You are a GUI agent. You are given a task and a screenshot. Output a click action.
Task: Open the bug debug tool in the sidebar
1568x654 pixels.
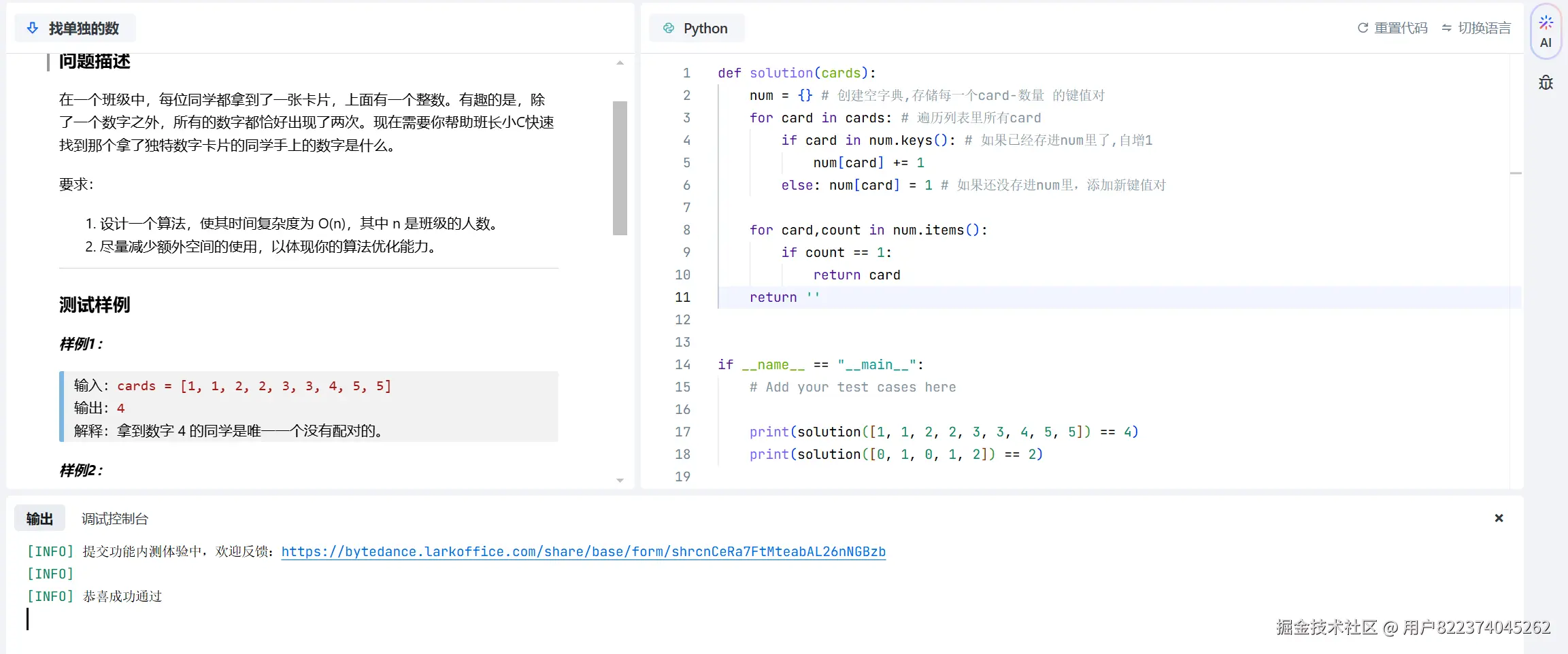[1546, 83]
